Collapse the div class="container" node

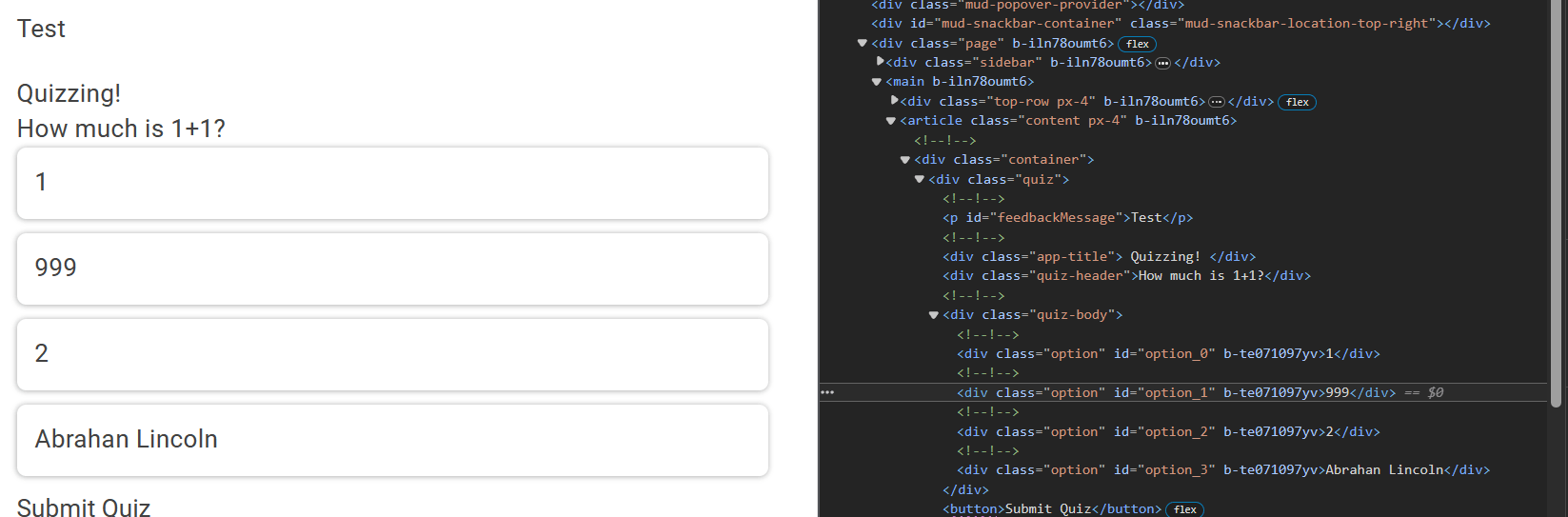(x=905, y=160)
